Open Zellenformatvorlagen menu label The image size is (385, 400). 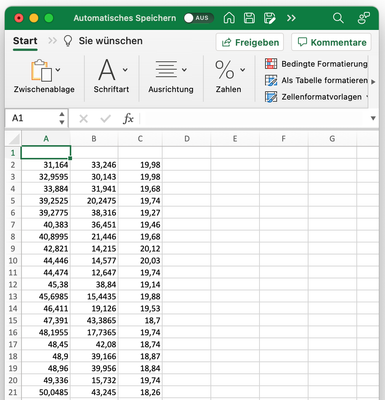pos(321,97)
